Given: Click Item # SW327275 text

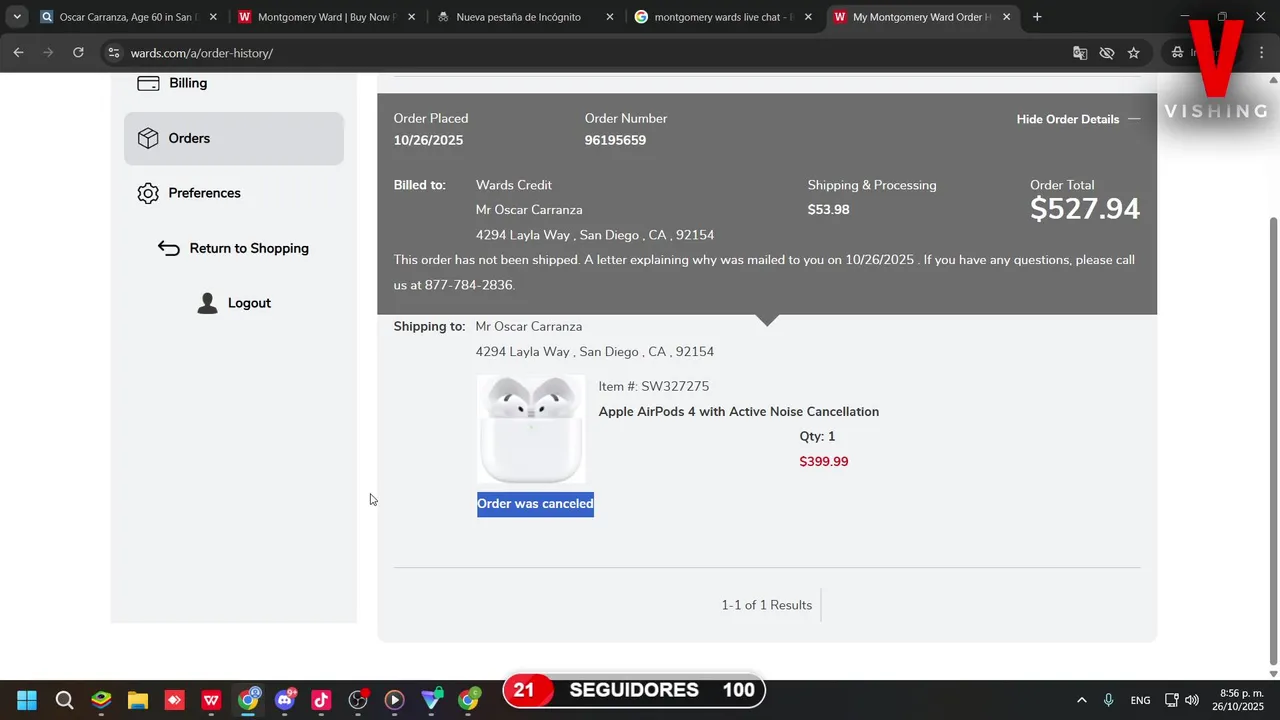Looking at the screenshot, I should tap(654, 387).
